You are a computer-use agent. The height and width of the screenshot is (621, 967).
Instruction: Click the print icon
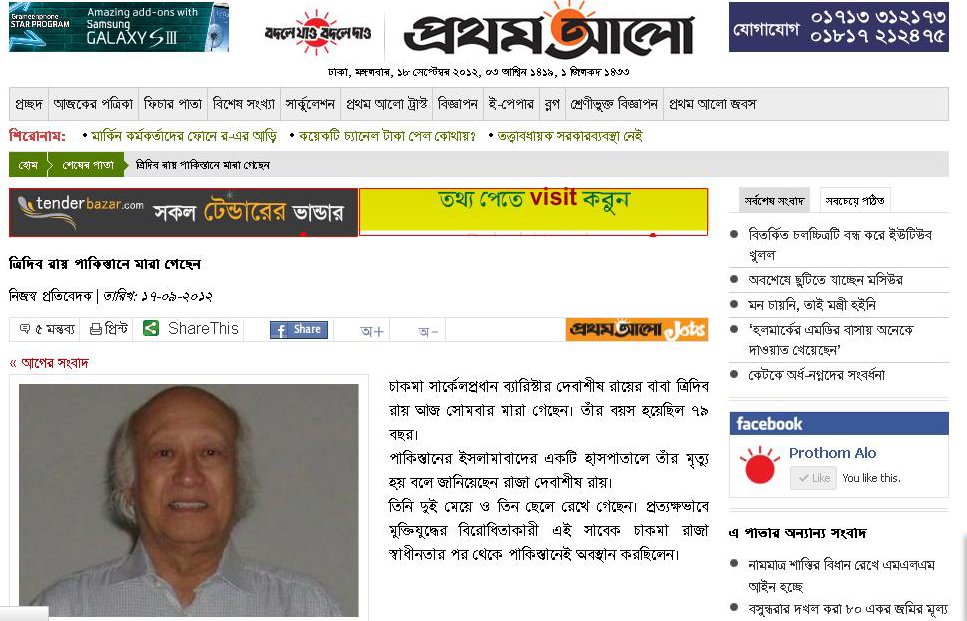click(96, 329)
